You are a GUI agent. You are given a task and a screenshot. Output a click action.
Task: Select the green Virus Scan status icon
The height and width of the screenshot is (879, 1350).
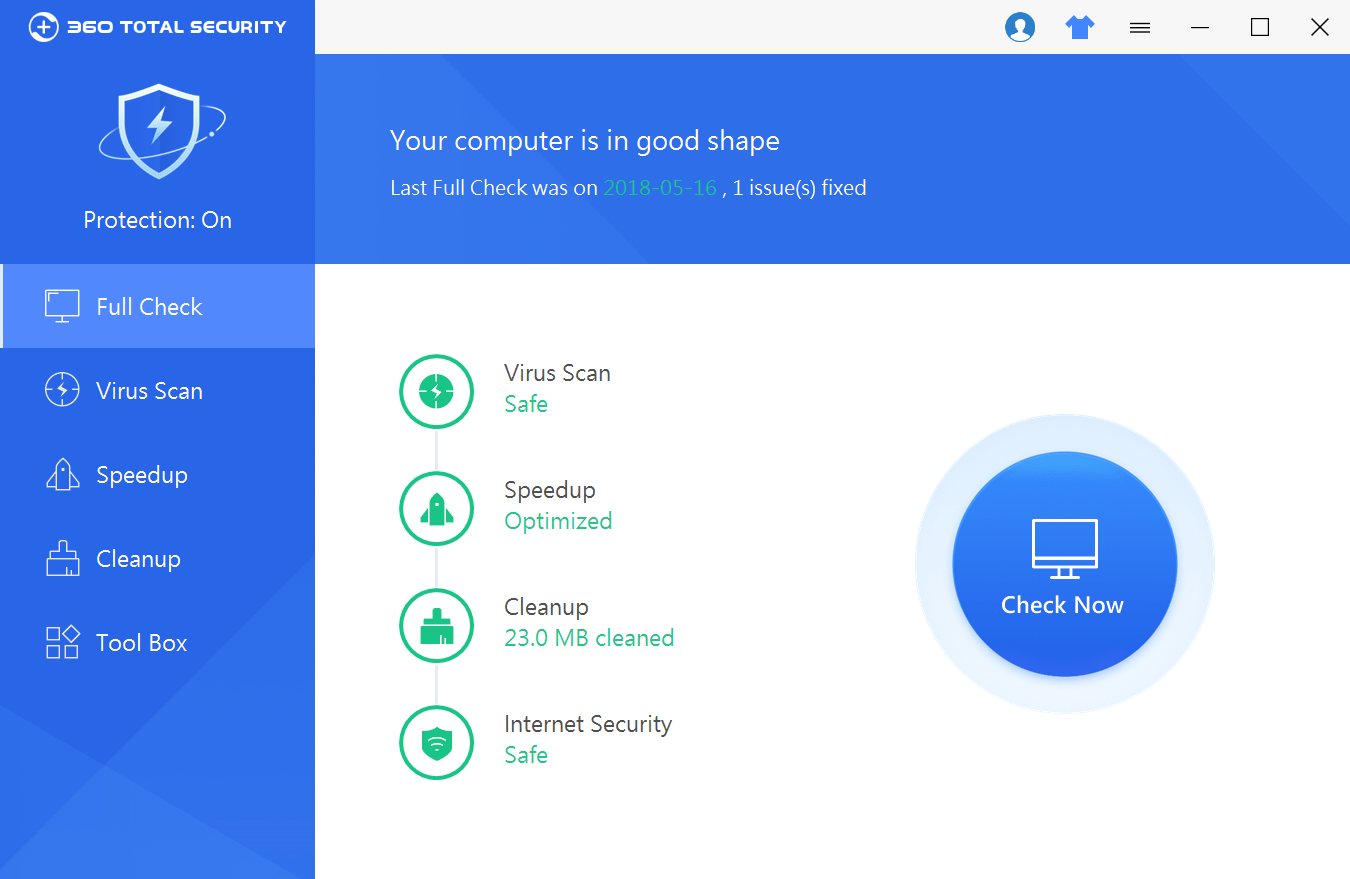[436, 391]
